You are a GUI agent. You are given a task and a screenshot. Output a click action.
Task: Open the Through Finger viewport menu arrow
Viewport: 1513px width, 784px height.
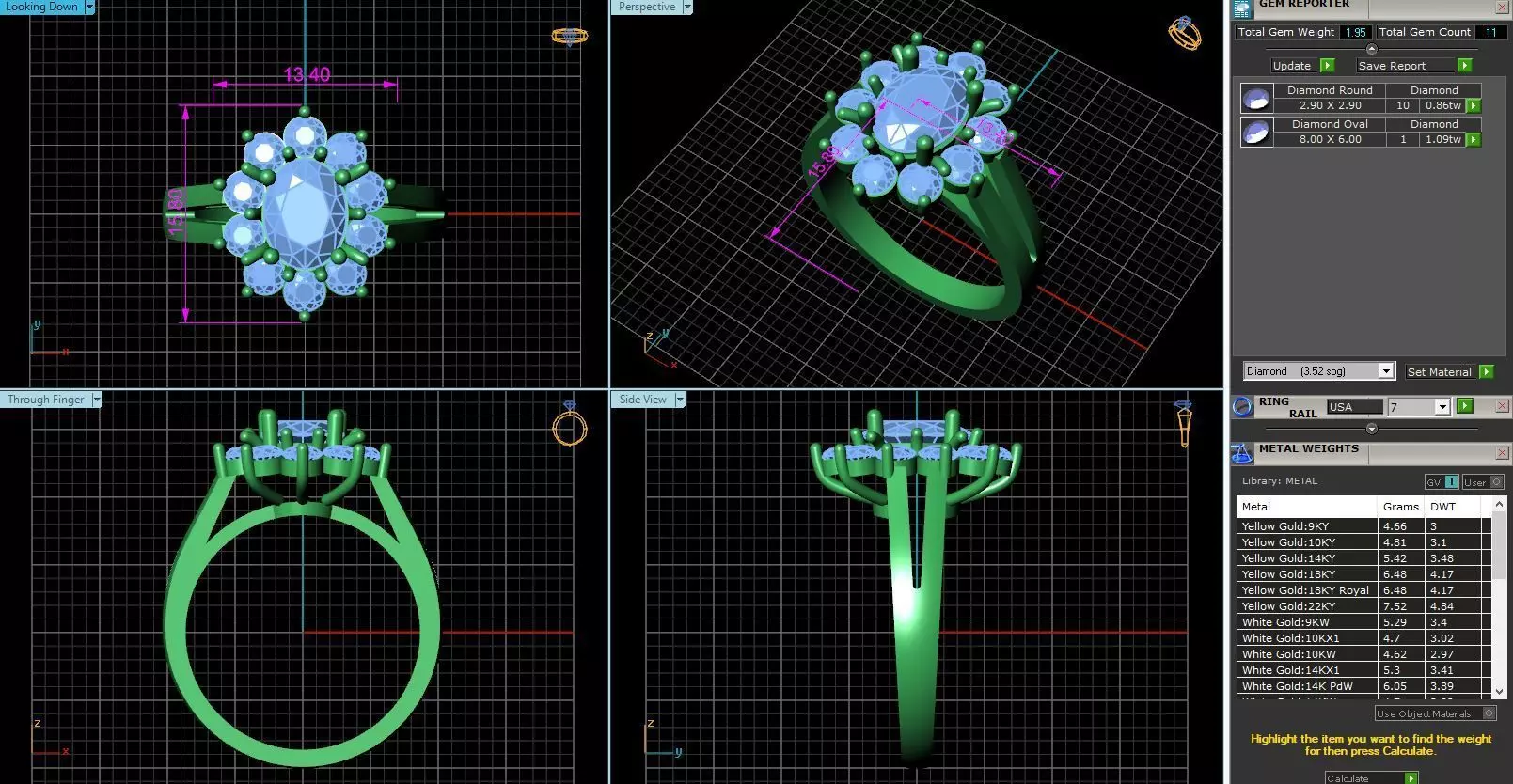(96, 400)
